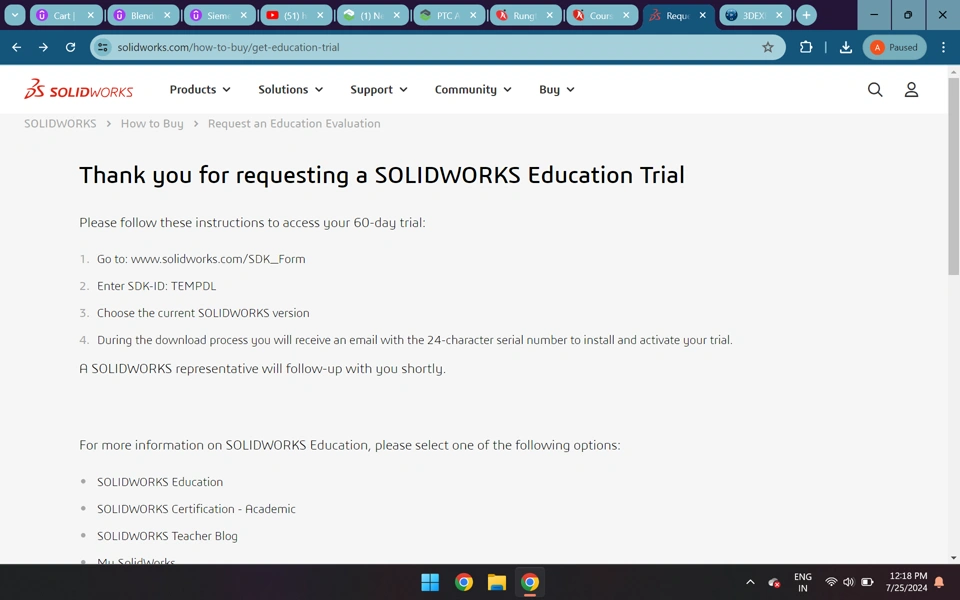The height and width of the screenshot is (600, 960).
Task: Open the Chrome extensions puzzle icon
Action: [806, 47]
